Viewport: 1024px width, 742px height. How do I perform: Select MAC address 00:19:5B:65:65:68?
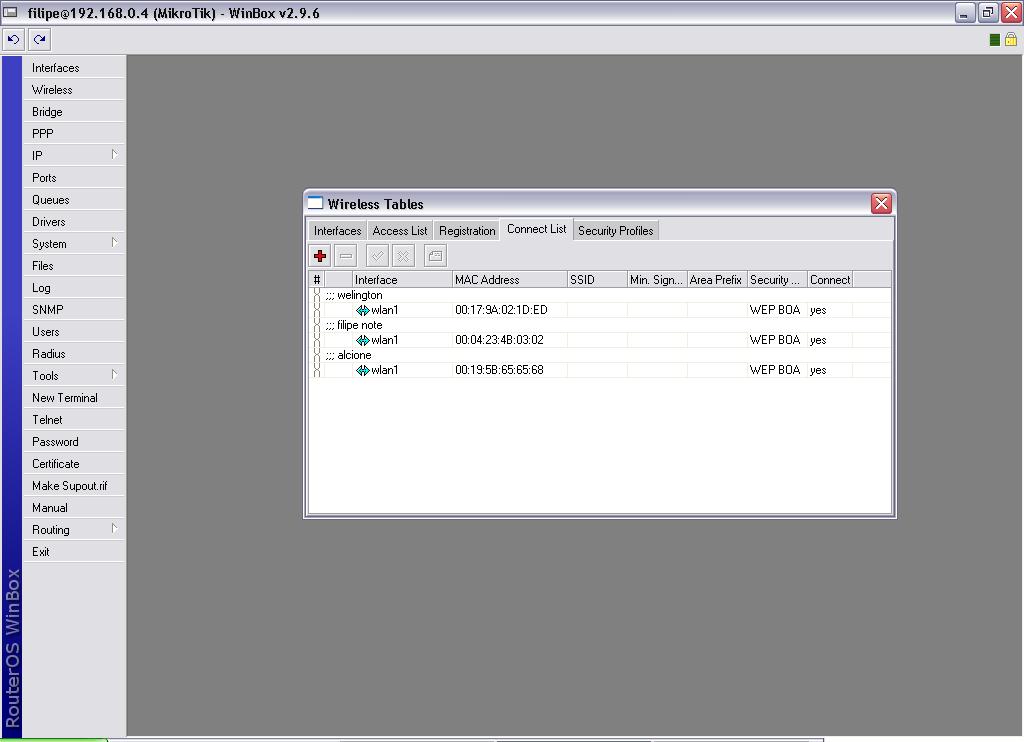(500, 370)
